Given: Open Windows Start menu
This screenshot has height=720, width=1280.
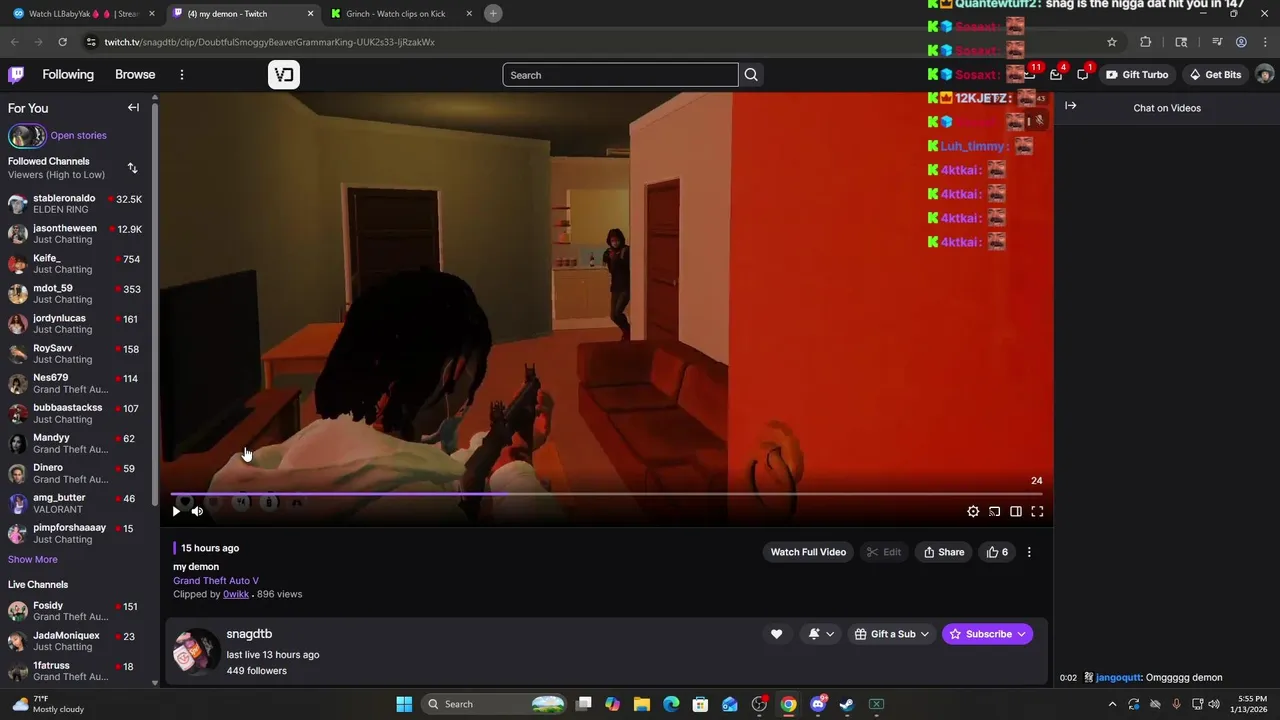Looking at the screenshot, I should pos(404,704).
